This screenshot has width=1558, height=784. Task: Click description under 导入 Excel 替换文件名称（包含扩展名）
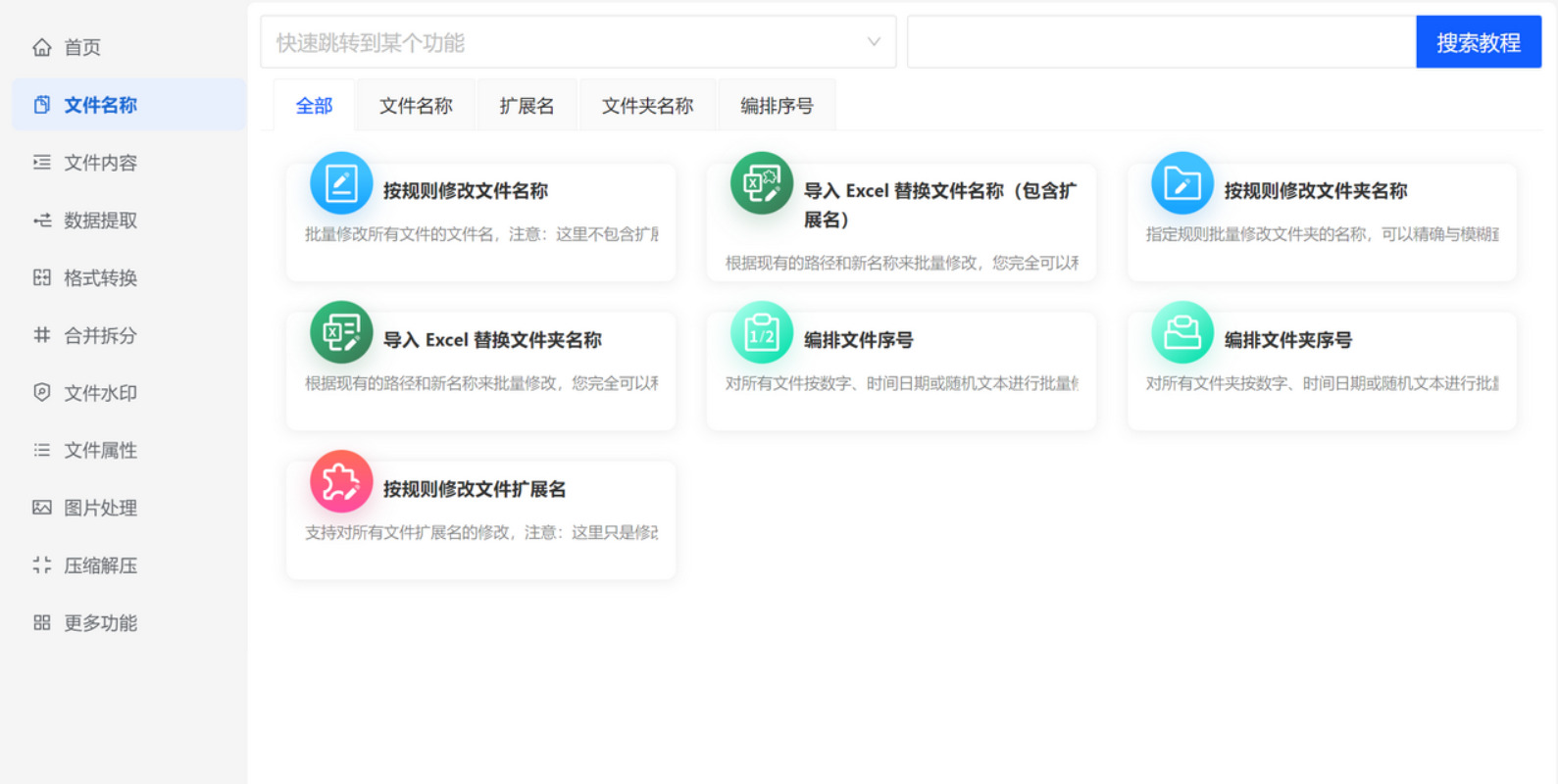click(902, 263)
